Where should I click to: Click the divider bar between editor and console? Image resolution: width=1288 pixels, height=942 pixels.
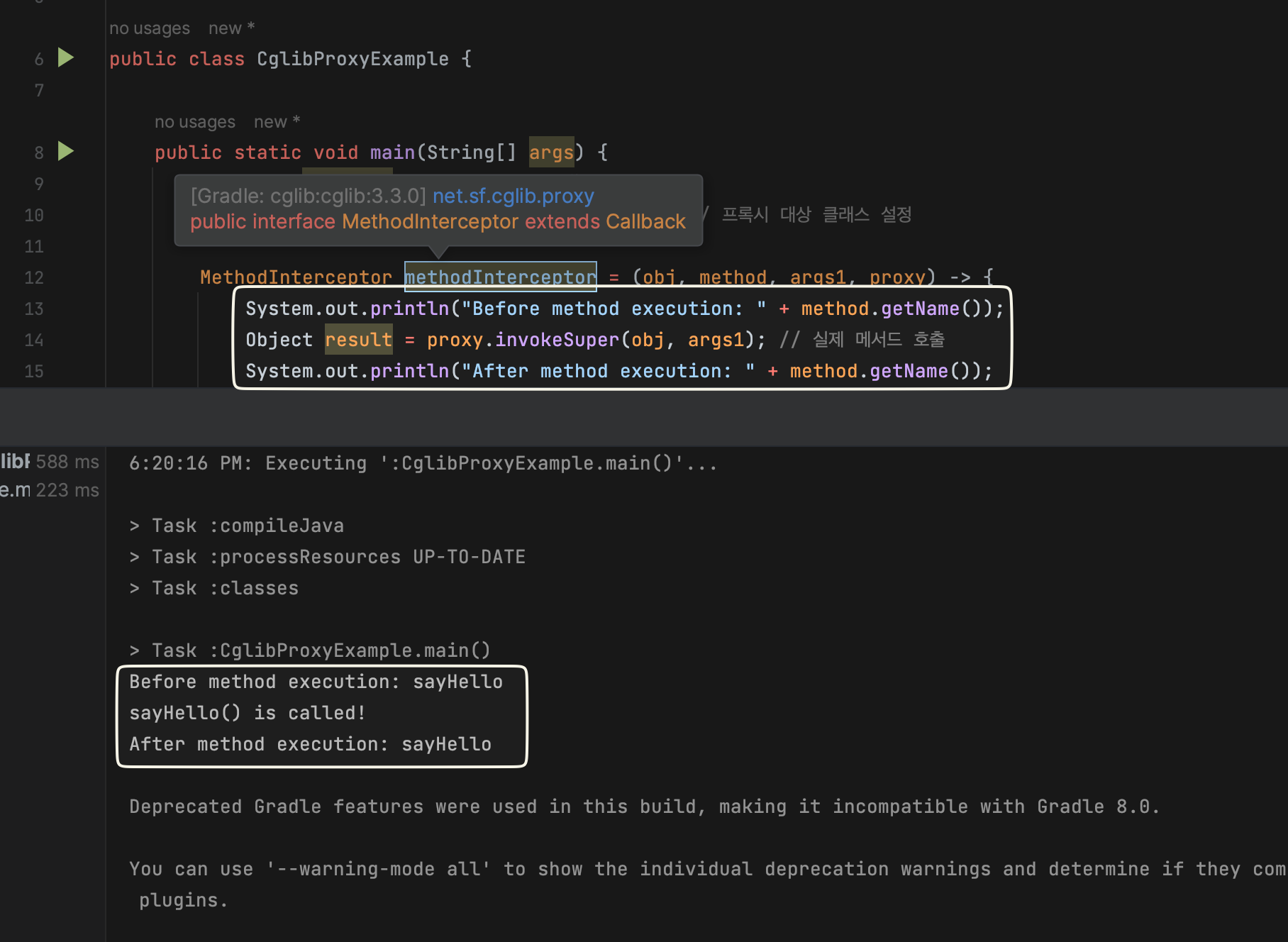(x=644, y=417)
